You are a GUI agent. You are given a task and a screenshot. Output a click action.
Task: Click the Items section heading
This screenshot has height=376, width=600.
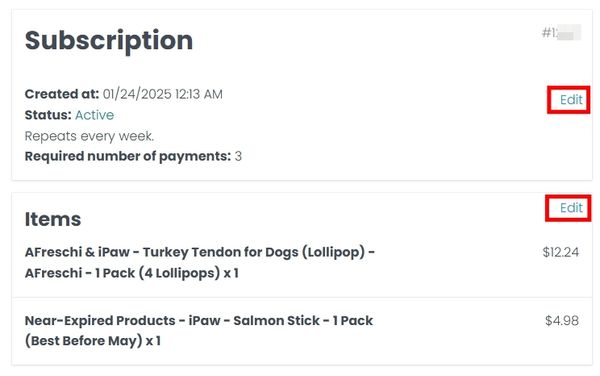53,219
